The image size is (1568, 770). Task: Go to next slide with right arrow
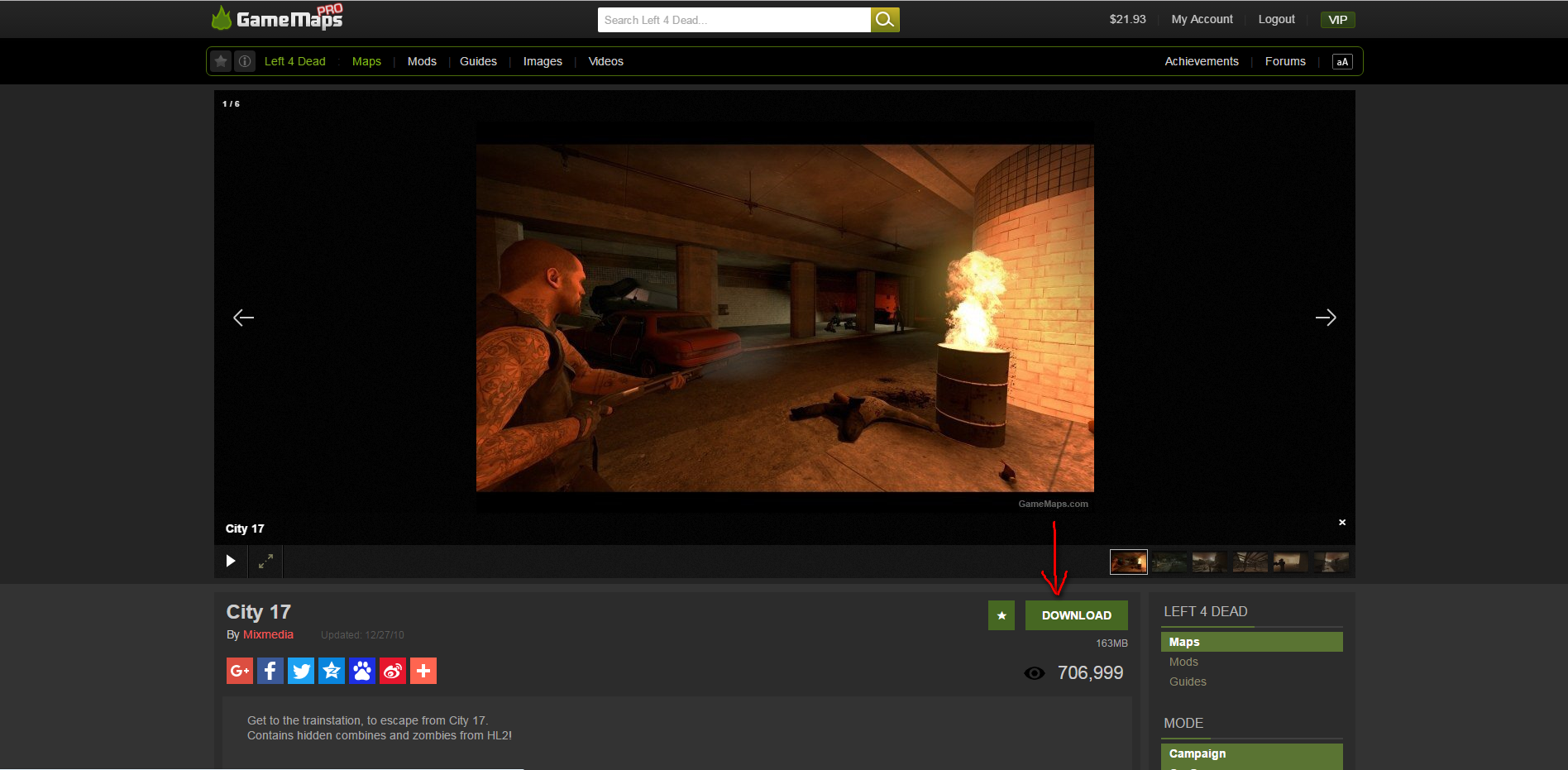coord(1326,318)
